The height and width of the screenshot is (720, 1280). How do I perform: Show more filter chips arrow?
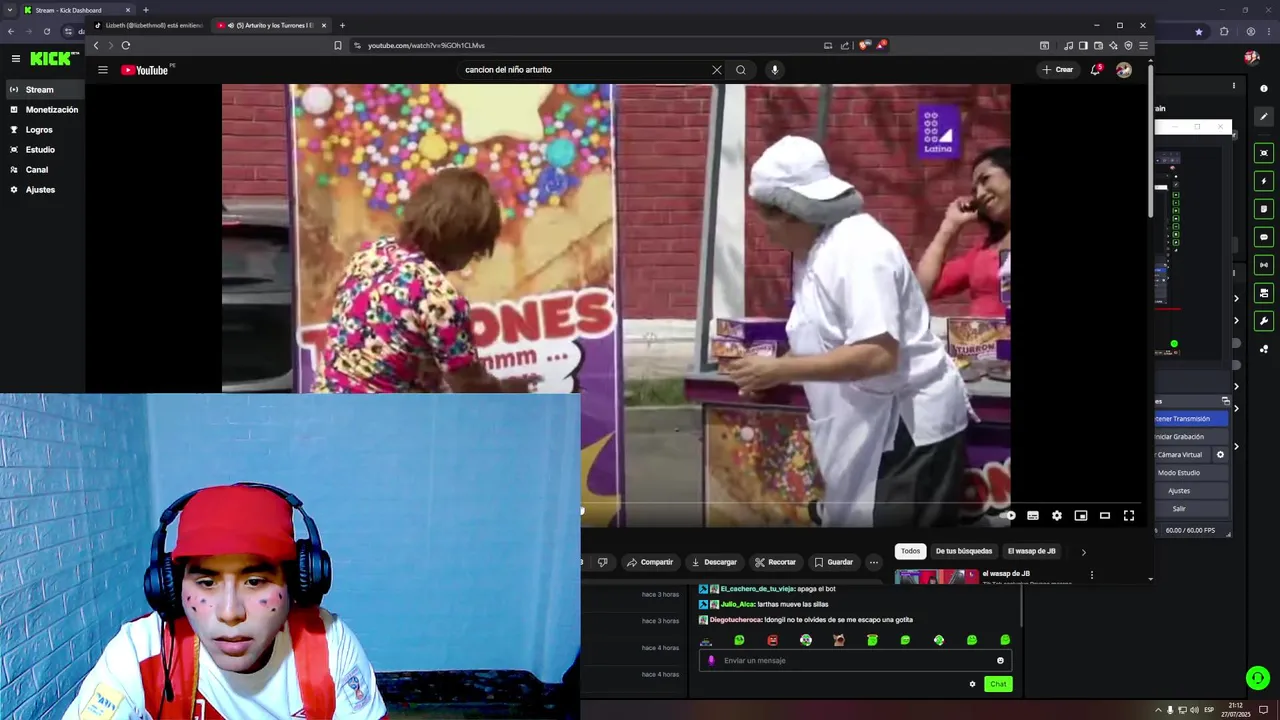click(1083, 552)
